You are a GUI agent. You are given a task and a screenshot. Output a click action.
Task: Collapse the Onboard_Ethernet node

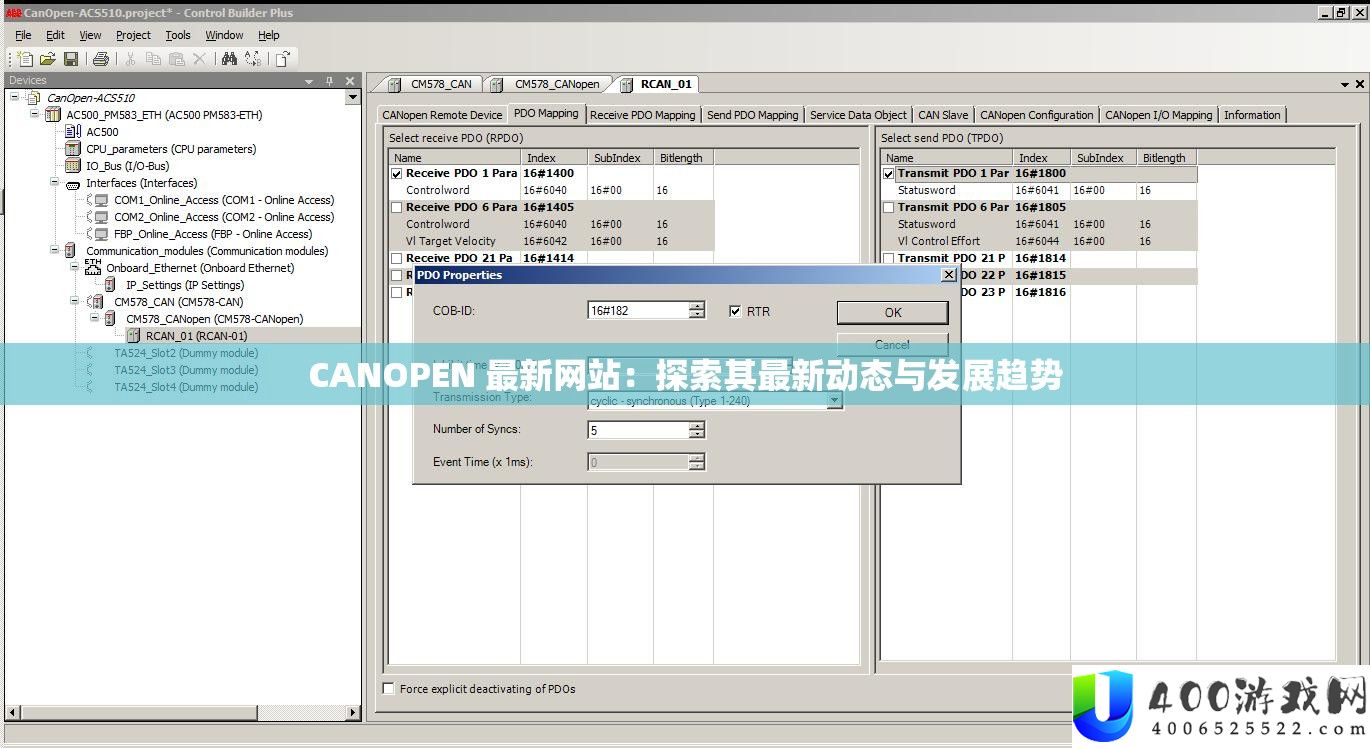[74, 268]
